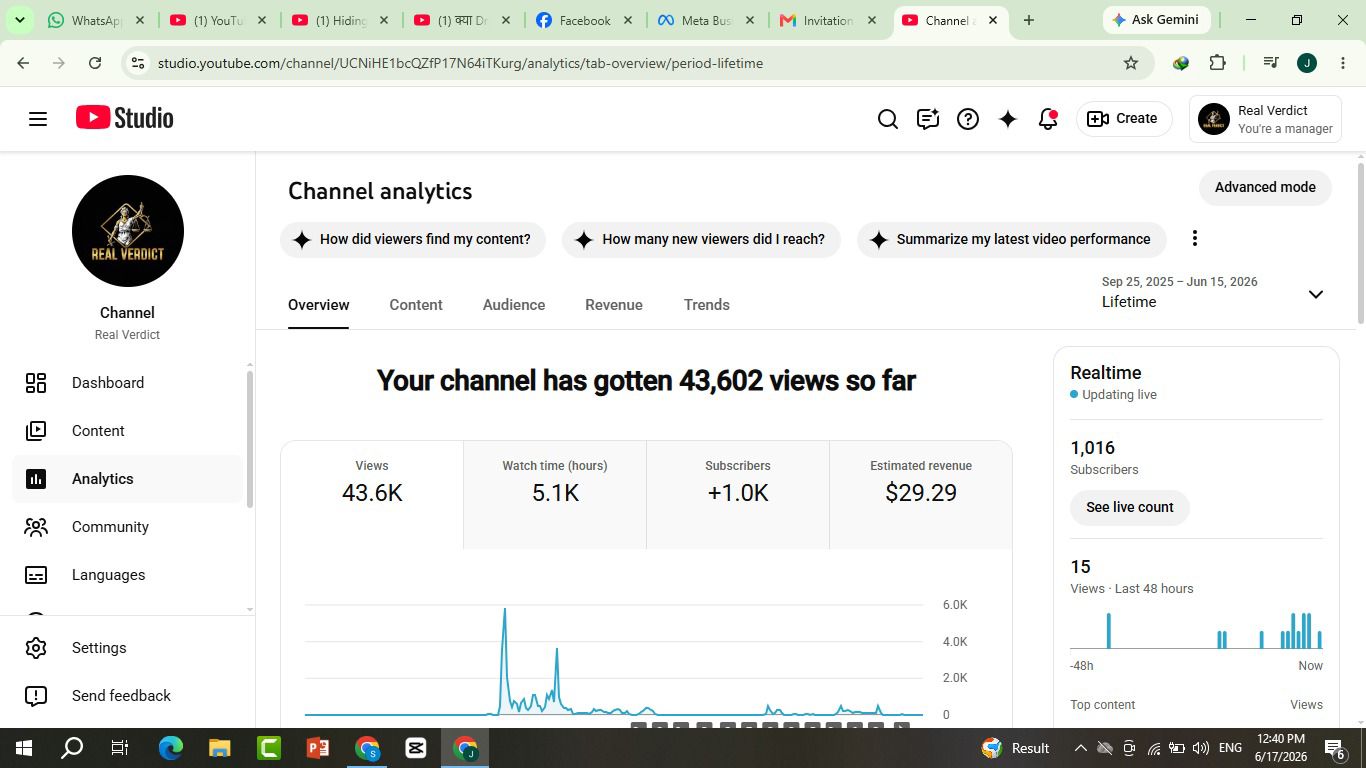Image resolution: width=1366 pixels, height=768 pixels.
Task: Click the message icon next to search
Action: 928,119
